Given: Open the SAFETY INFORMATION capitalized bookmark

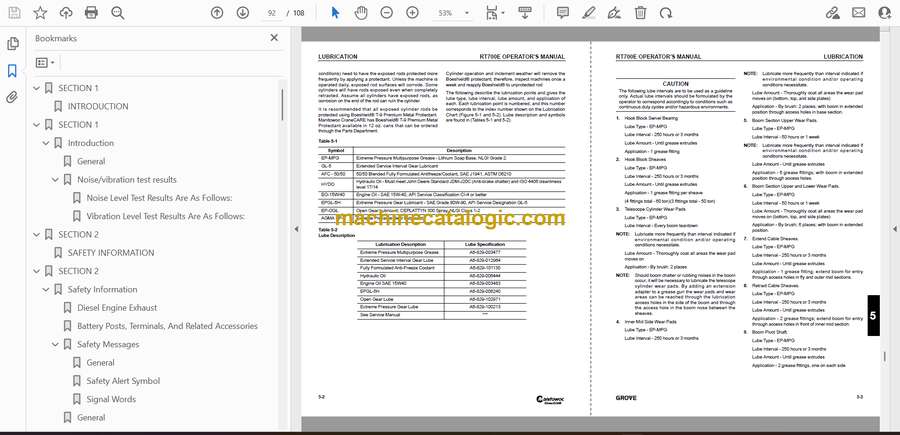Looking at the screenshot, I should pyautogui.click(x=111, y=253).
